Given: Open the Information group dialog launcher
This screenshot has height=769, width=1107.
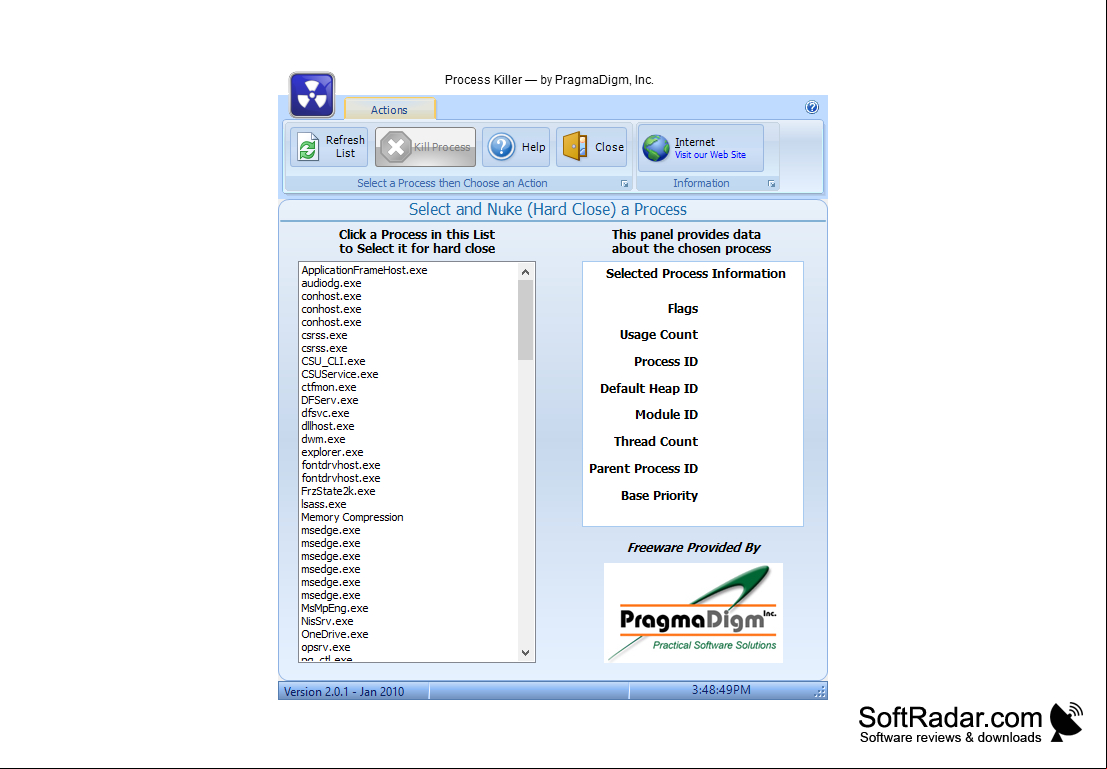Looking at the screenshot, I should pos(772,184).
